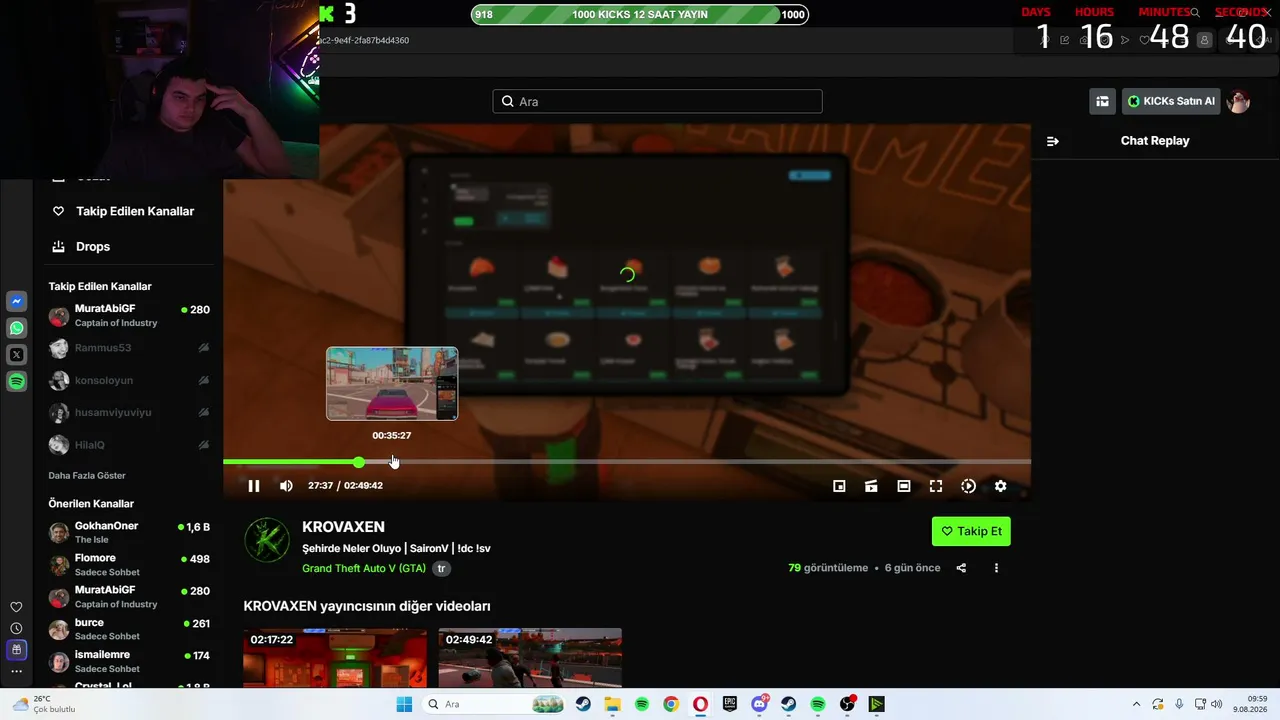Open Opera browser from the taskbar
This screenshot has height=720, width=1280.
point(700,704)
